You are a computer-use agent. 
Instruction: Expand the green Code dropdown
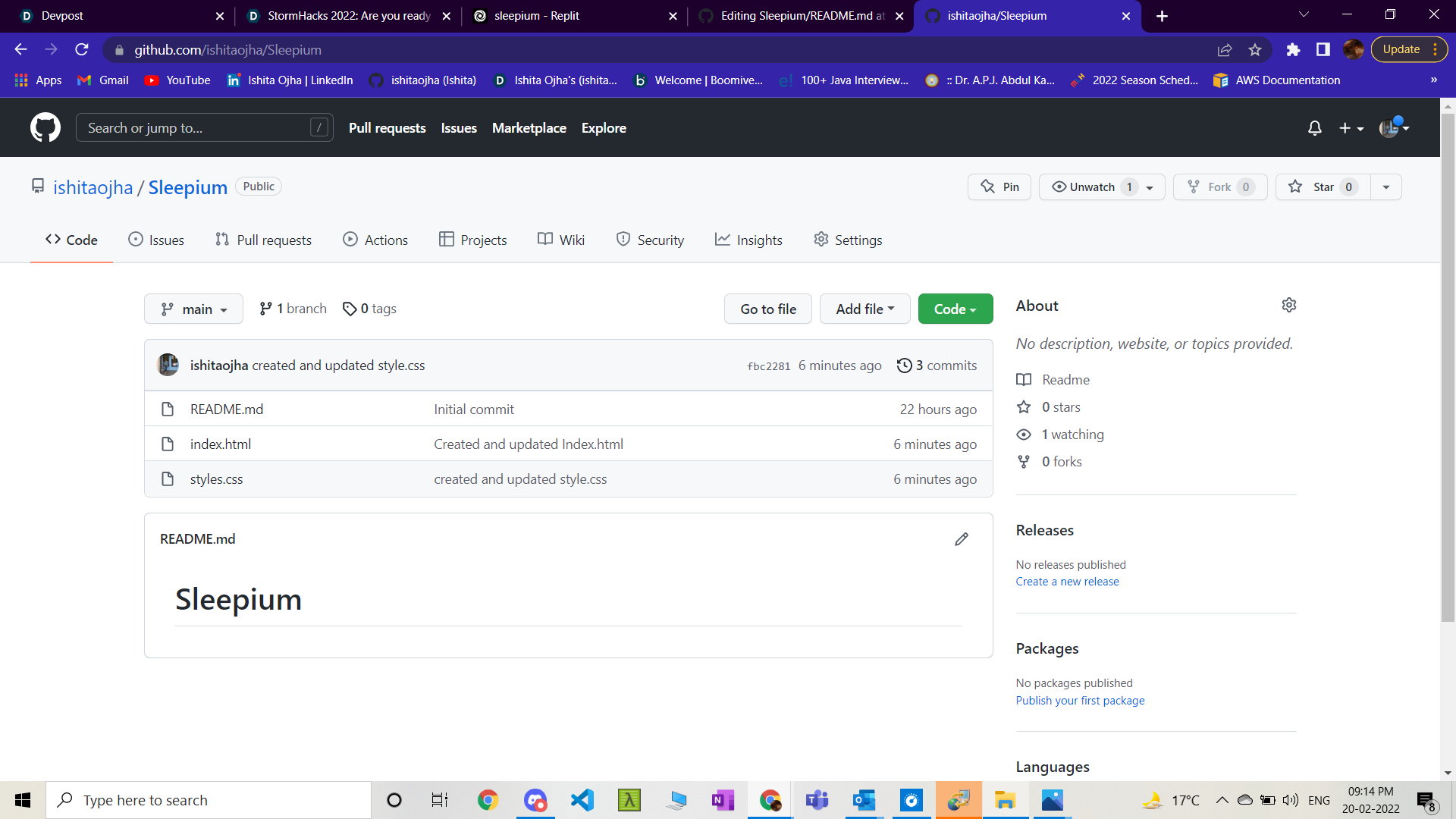(955, 309)
